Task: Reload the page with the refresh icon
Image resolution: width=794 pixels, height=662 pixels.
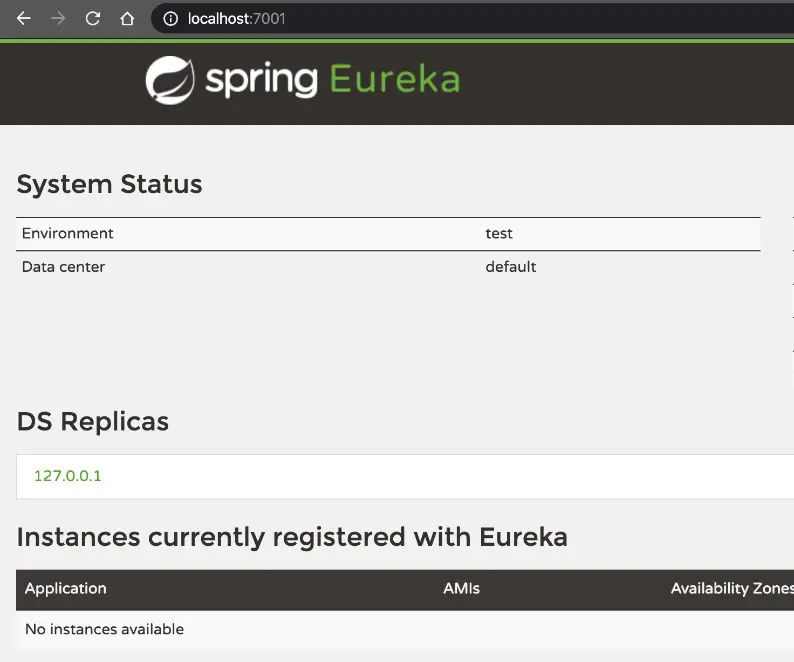Action: coord(93,19)
